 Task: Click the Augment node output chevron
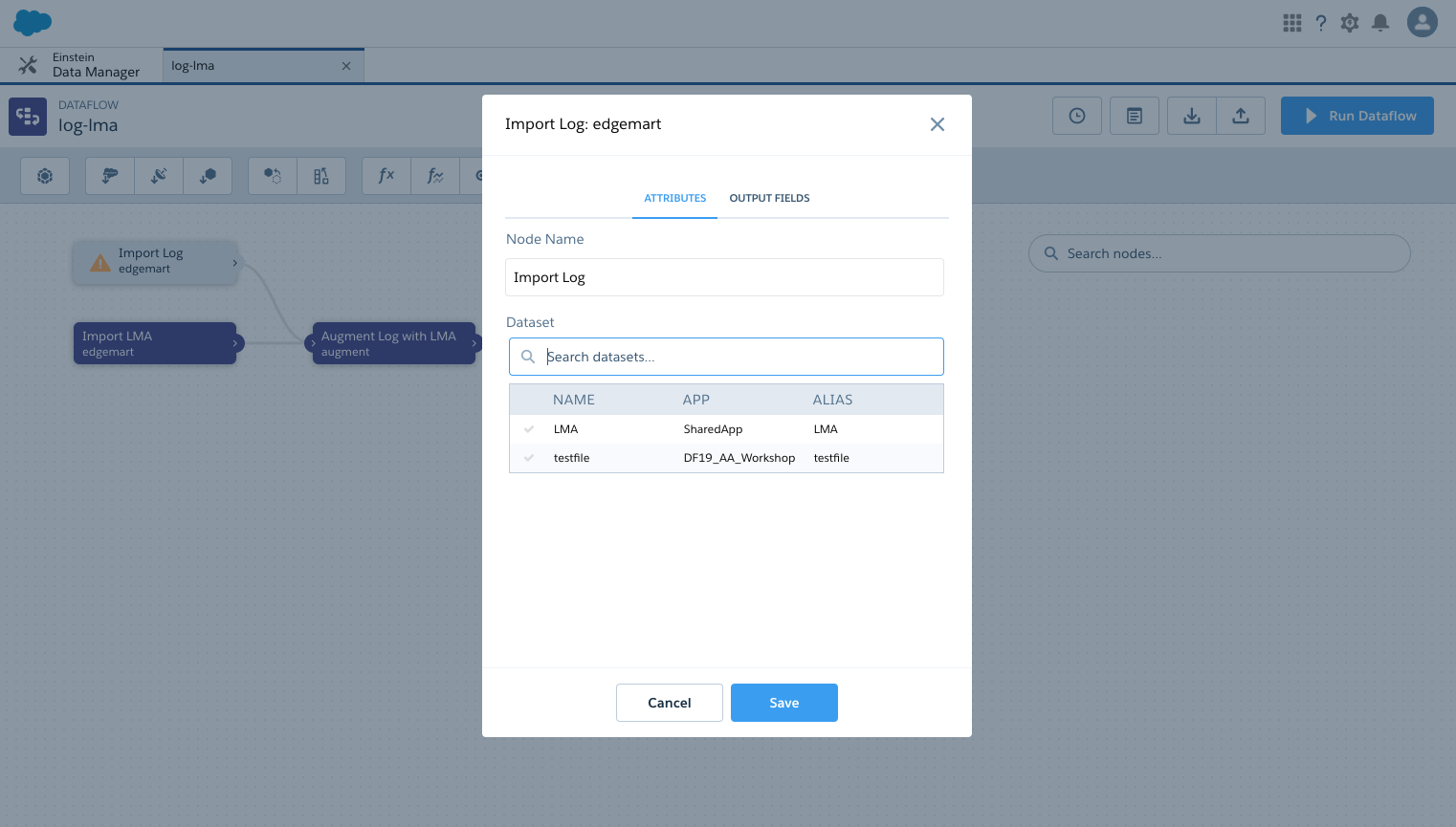(x=474, y=343)
